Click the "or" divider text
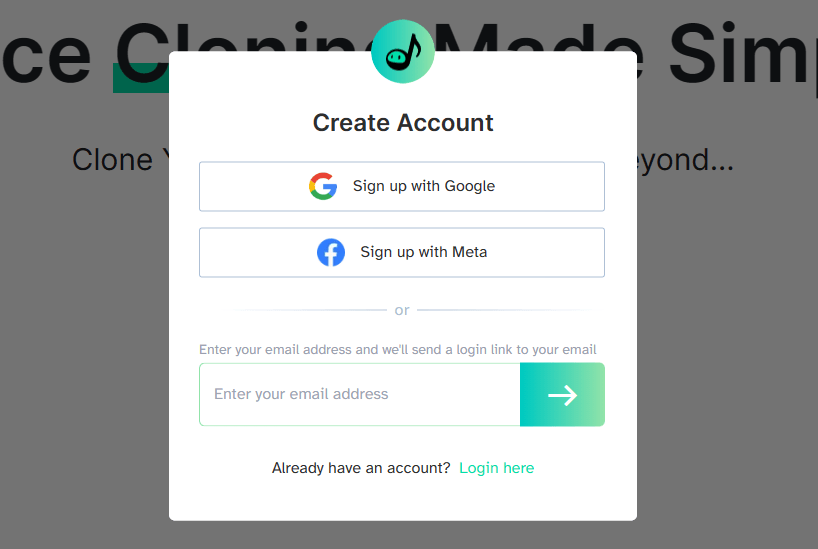Viewport: 818px width, 549px height. [402, 311]
